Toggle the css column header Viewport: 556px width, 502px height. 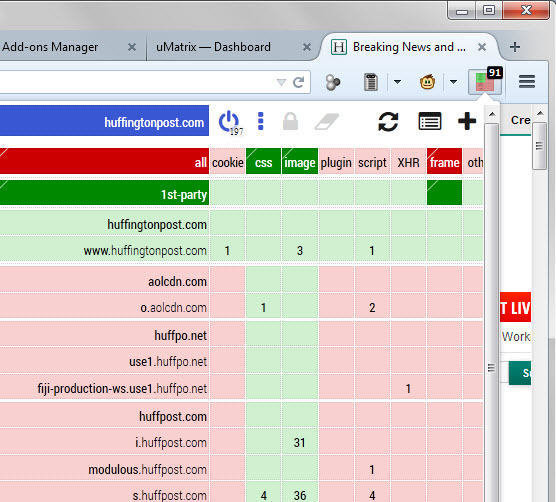[263, 161]
